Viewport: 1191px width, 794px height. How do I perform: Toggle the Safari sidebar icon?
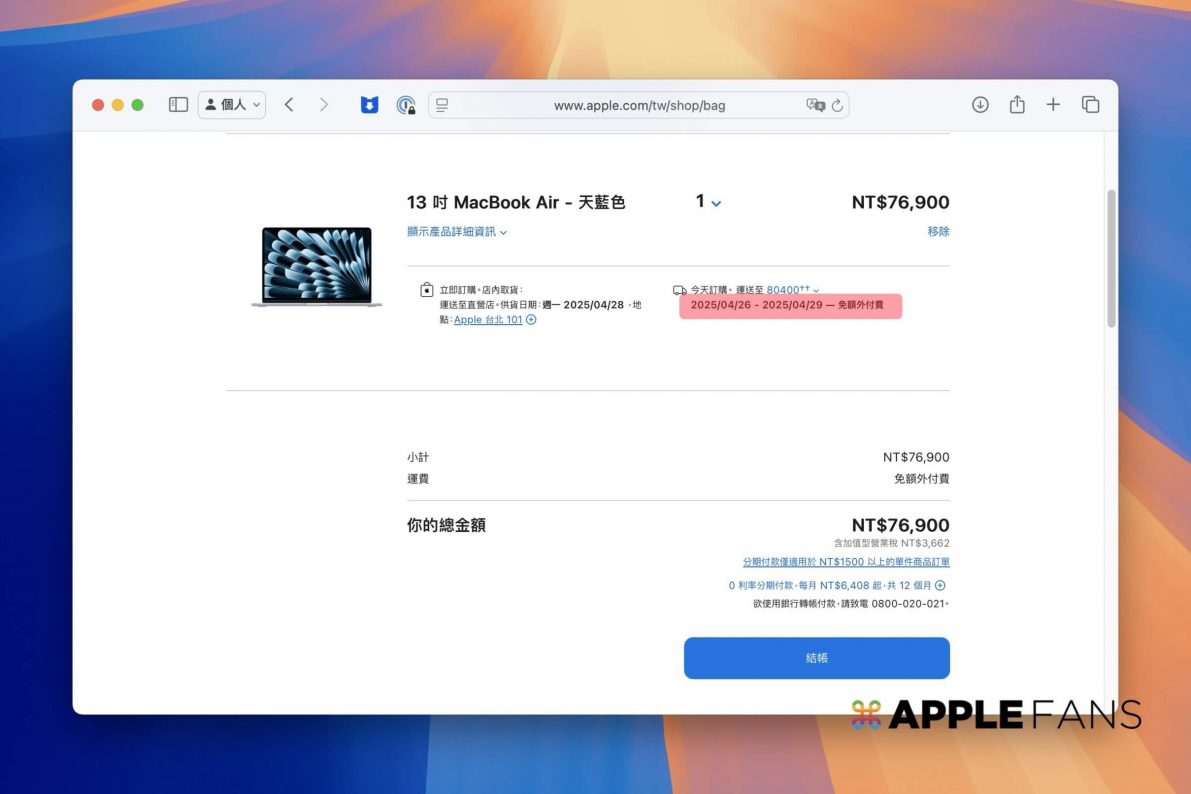(178, 105)
